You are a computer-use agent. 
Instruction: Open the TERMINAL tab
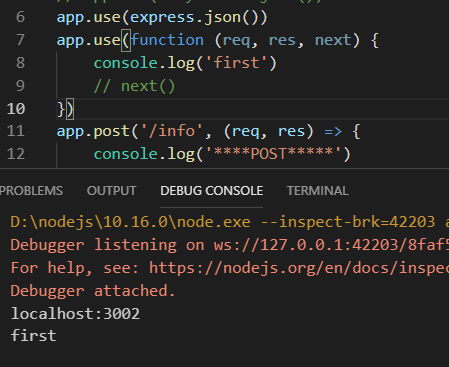pos(318,191)
